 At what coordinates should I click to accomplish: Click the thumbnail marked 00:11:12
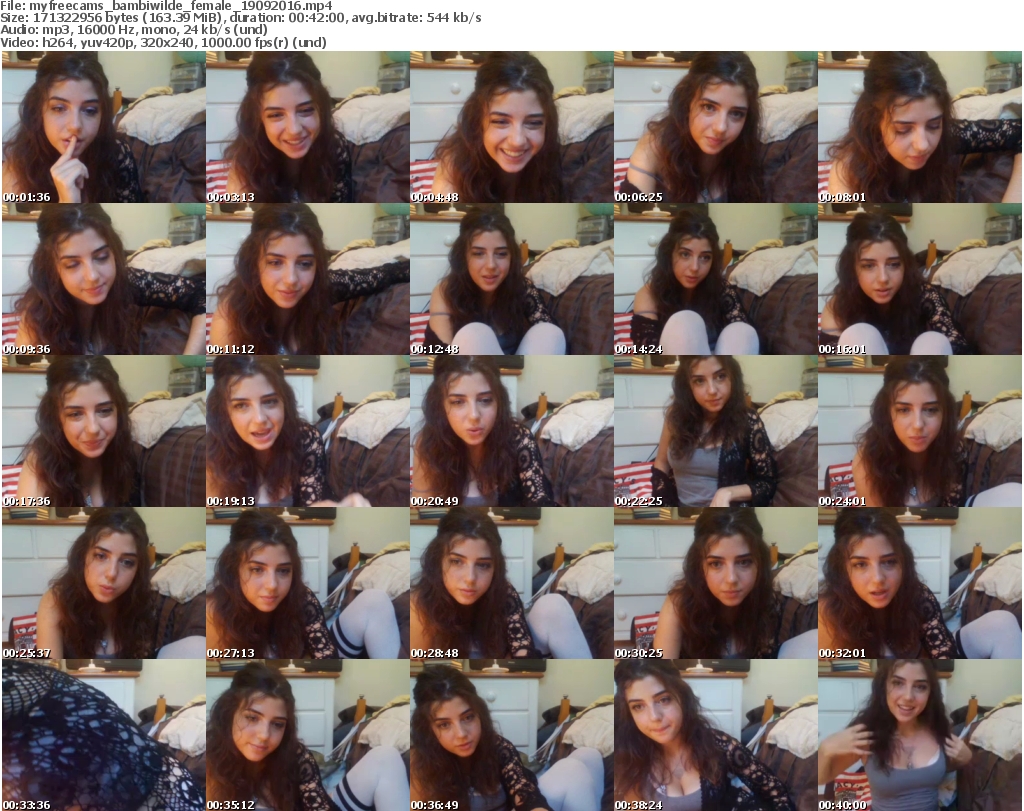point(308,279)
